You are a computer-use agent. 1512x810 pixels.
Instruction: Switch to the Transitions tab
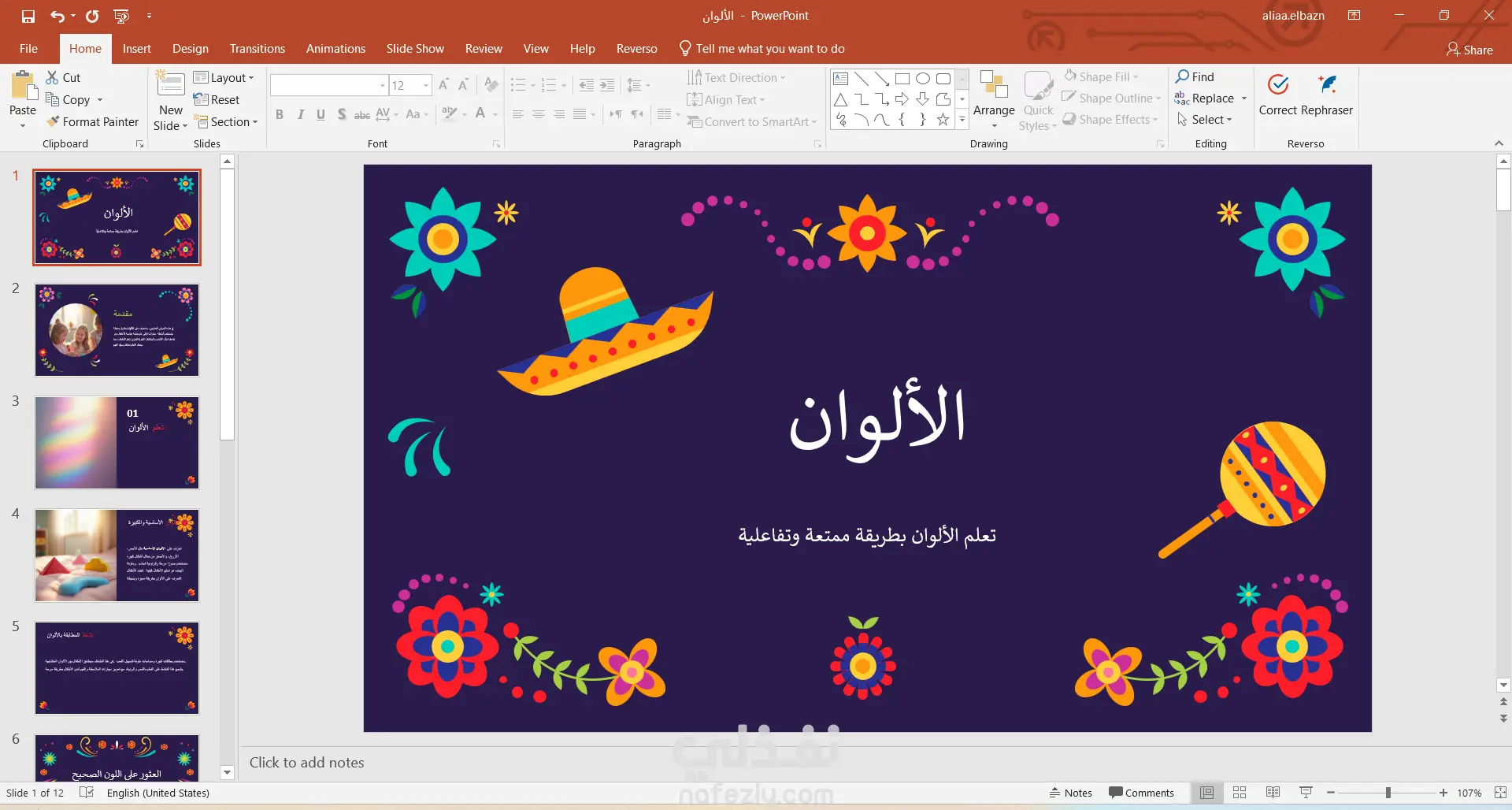(258, 49)
